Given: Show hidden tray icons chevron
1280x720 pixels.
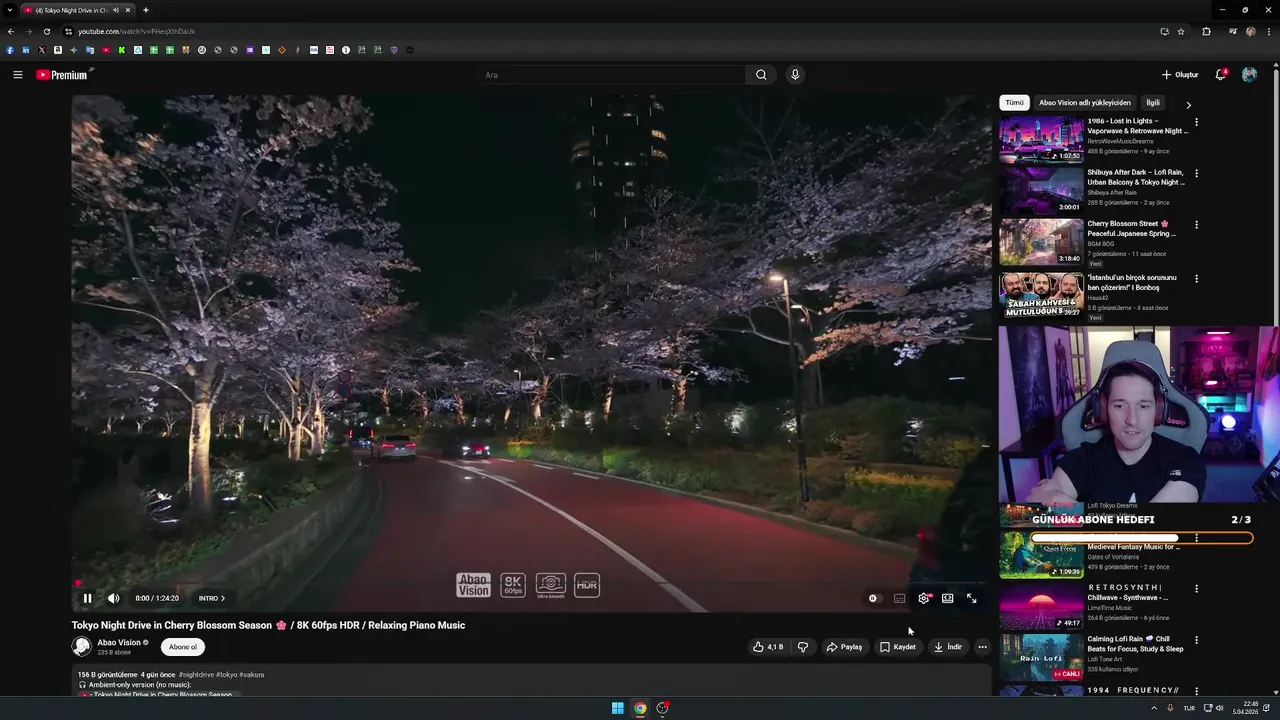Looking at the screenshot, I should [1153, 708].
